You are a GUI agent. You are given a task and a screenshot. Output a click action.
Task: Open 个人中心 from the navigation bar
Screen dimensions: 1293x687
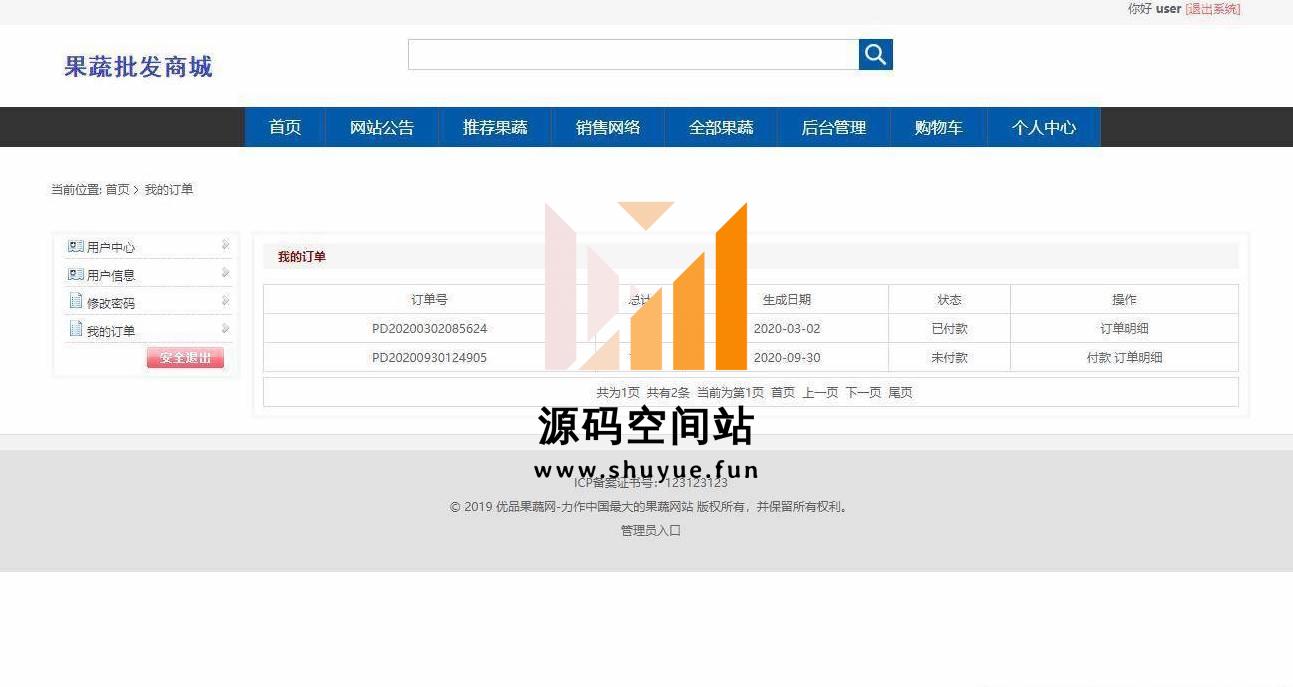click(x=1043, y=128)
